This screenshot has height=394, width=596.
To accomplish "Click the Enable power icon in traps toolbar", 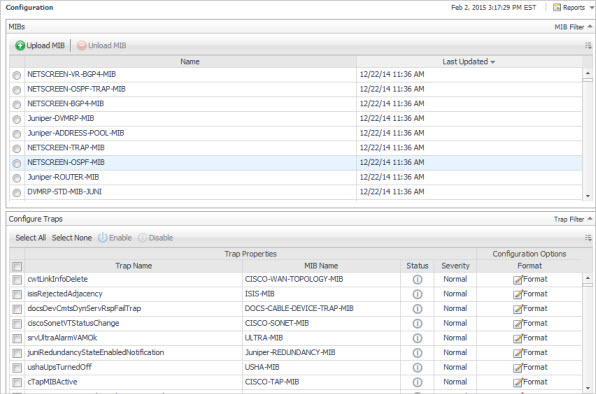I will [103, 238].
